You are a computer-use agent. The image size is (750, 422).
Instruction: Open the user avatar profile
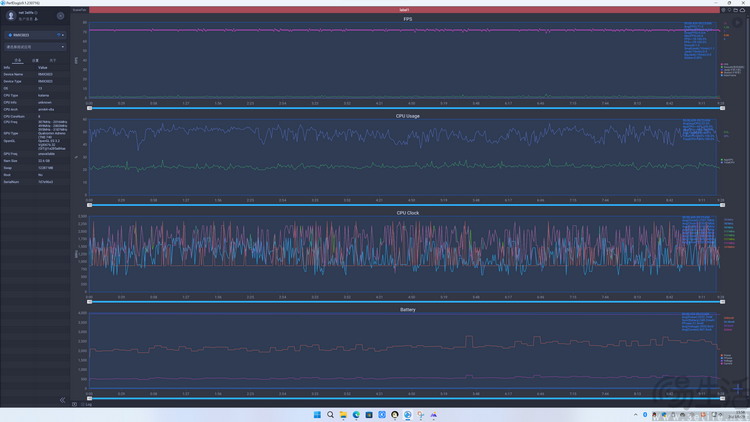11,16
